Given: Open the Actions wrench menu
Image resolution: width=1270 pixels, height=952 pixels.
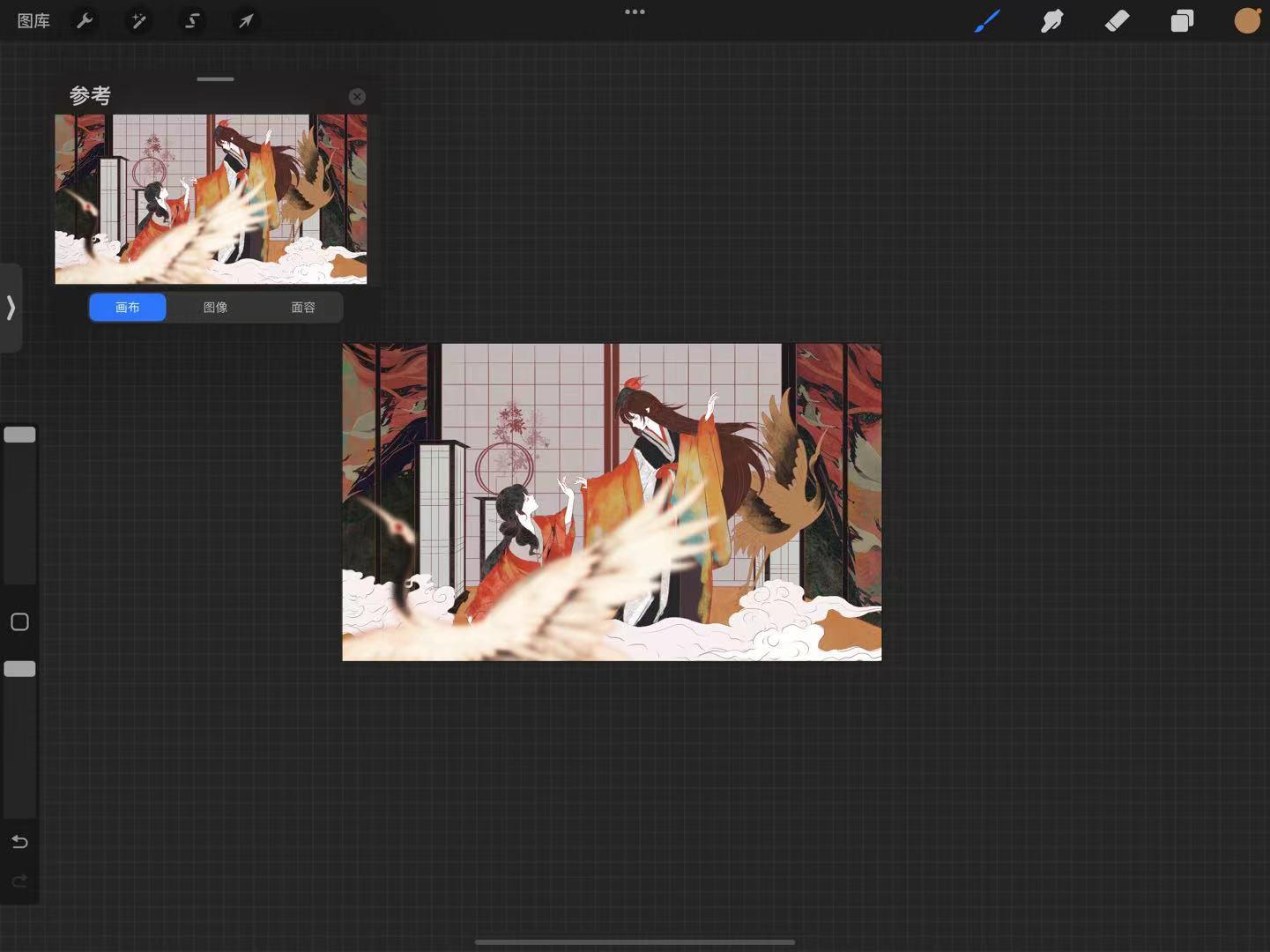Looking at the screenshot, I should pyautogui.click(x=85, y=20).
